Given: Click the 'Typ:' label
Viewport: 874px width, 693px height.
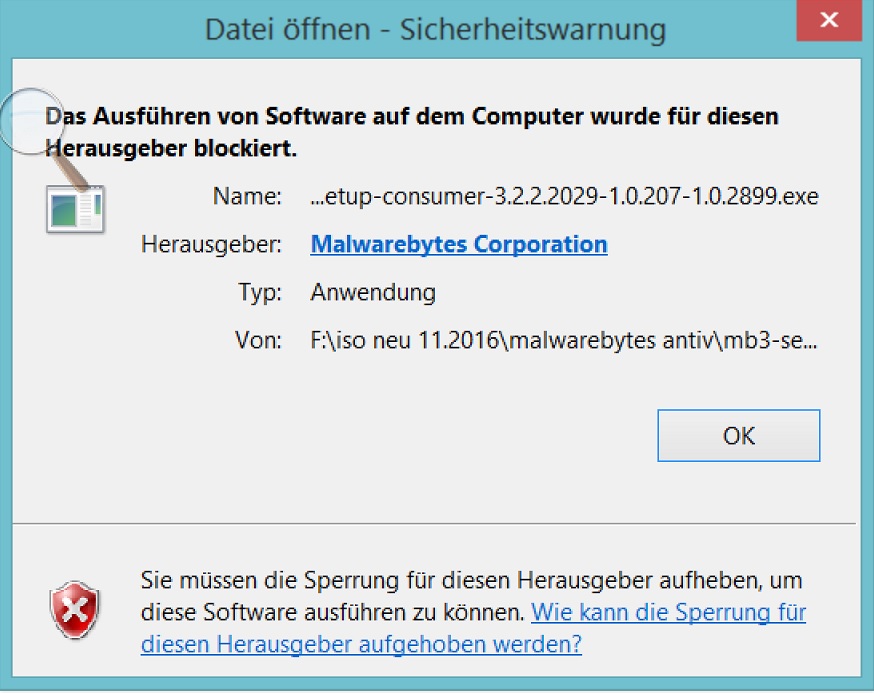Looking at the screenshot, I should (260, 292).
